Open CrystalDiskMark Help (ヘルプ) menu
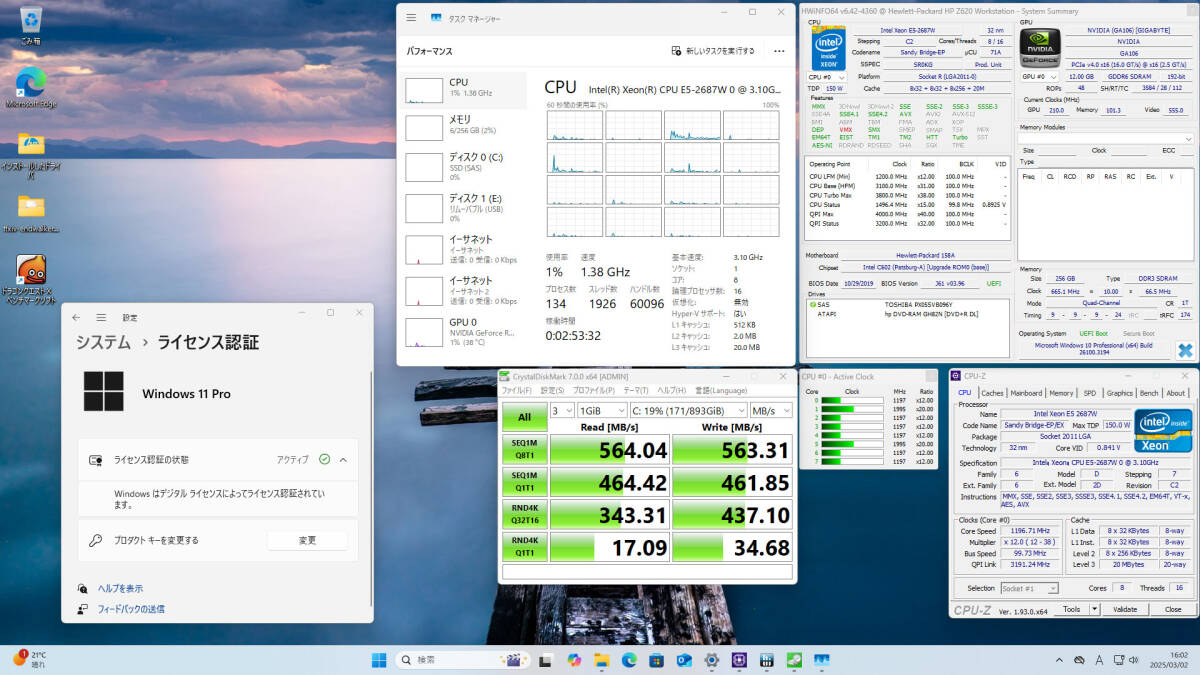This screenshot has height=675, width=1200. (672, 390)
